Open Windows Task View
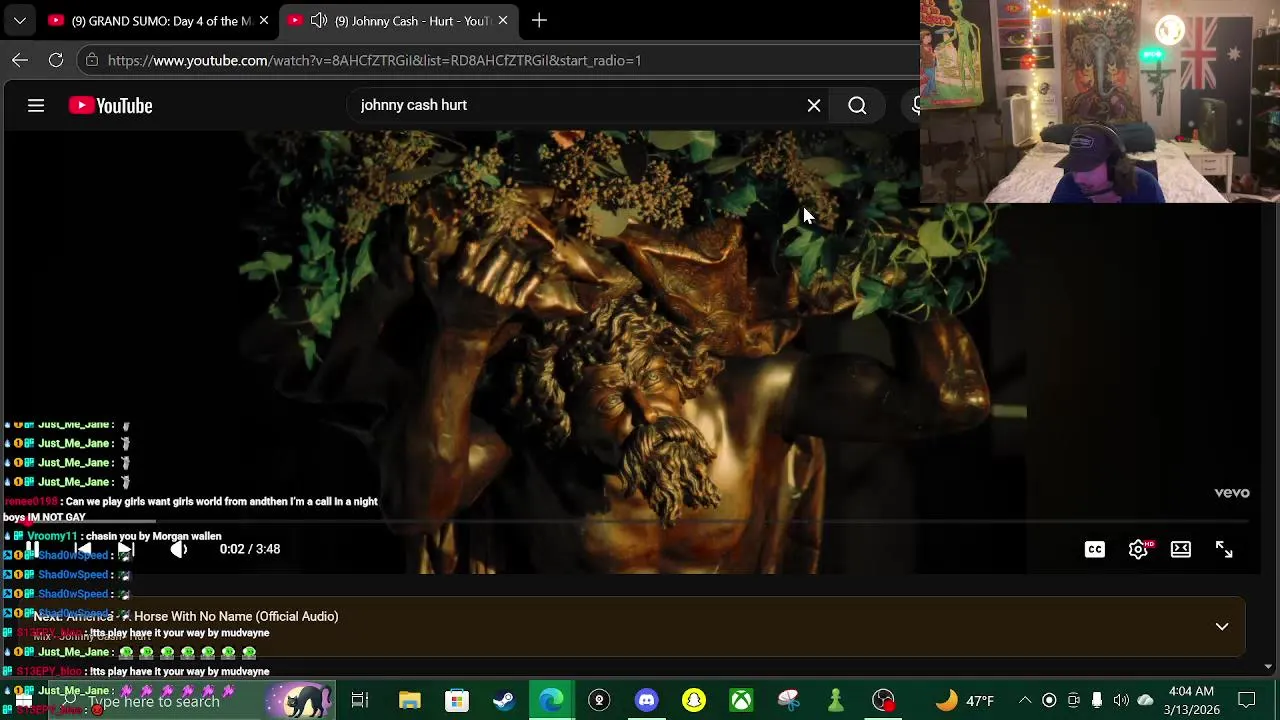The width and height of the screenshot is (1280, 720). (360, 700)
